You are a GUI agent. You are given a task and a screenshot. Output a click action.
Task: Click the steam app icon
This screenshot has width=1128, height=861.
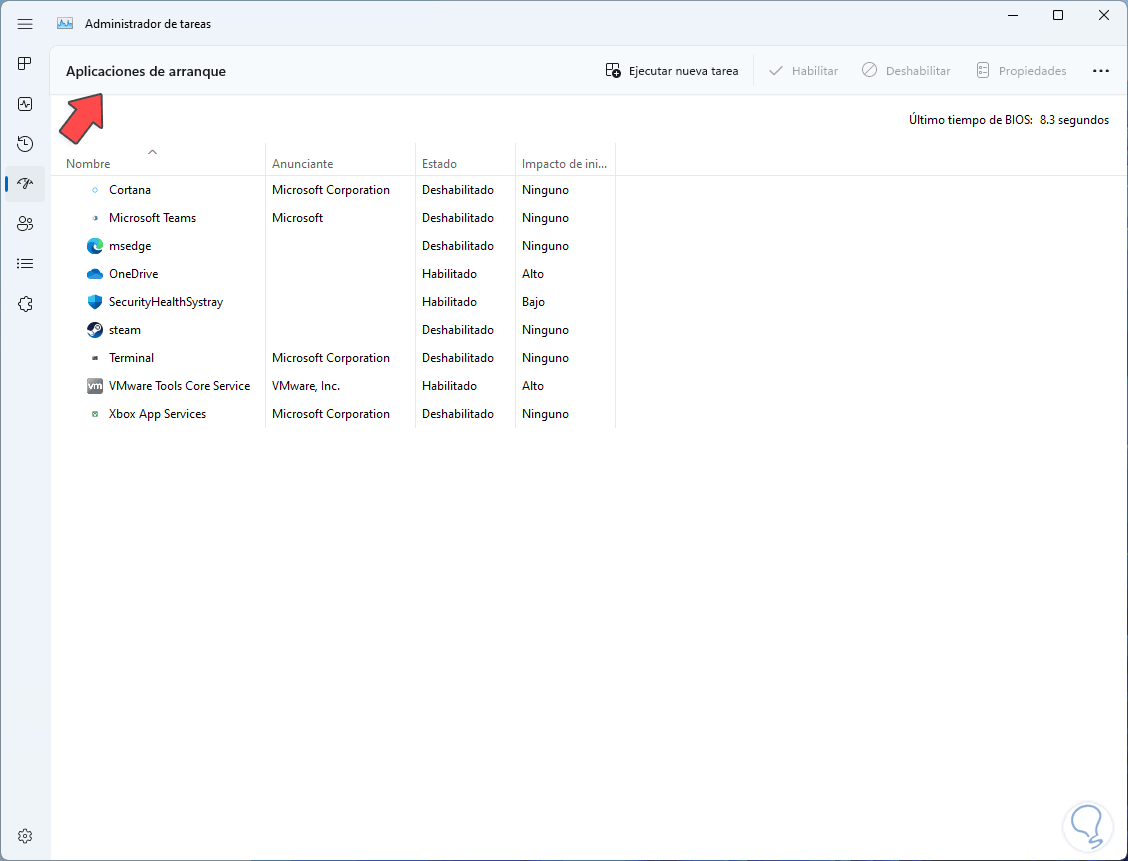coord(95,330)
